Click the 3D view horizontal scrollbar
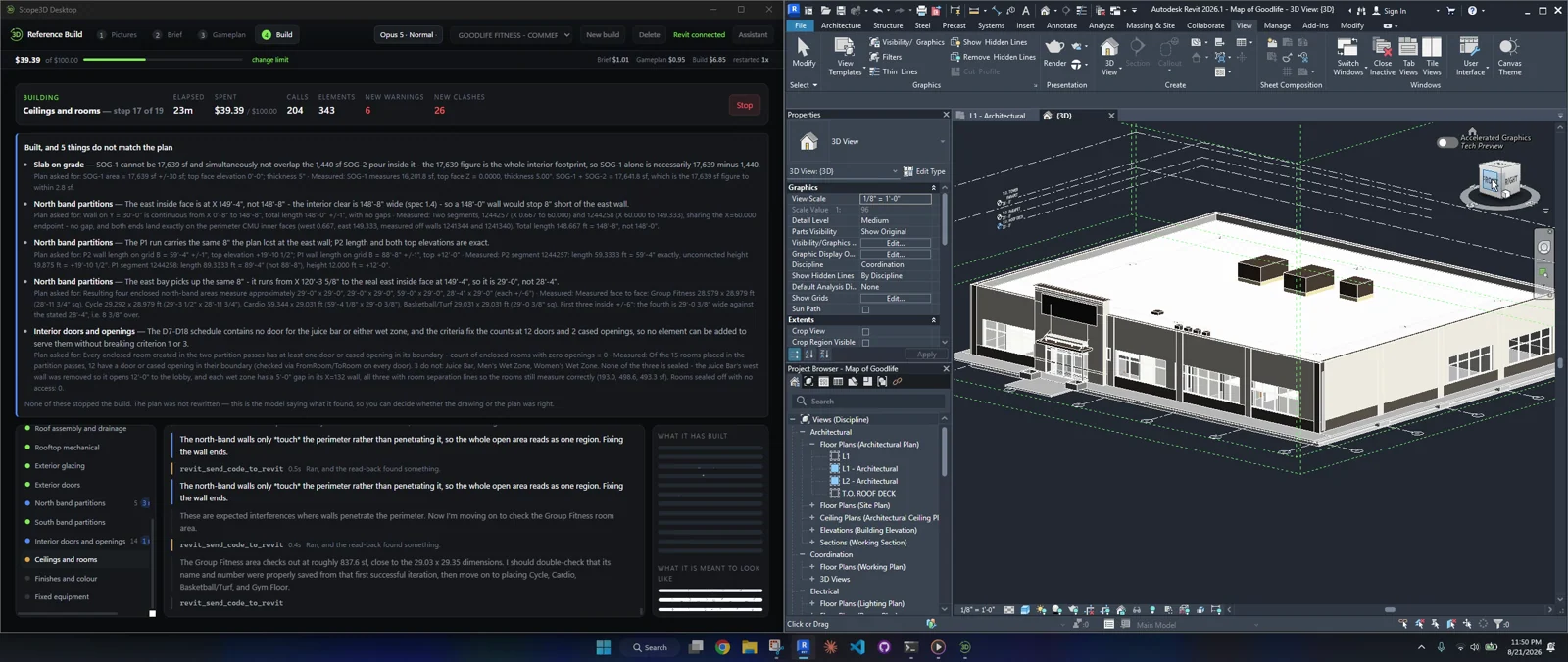The width and height of the screenshot is (1568, 662). pos(1389,609)
